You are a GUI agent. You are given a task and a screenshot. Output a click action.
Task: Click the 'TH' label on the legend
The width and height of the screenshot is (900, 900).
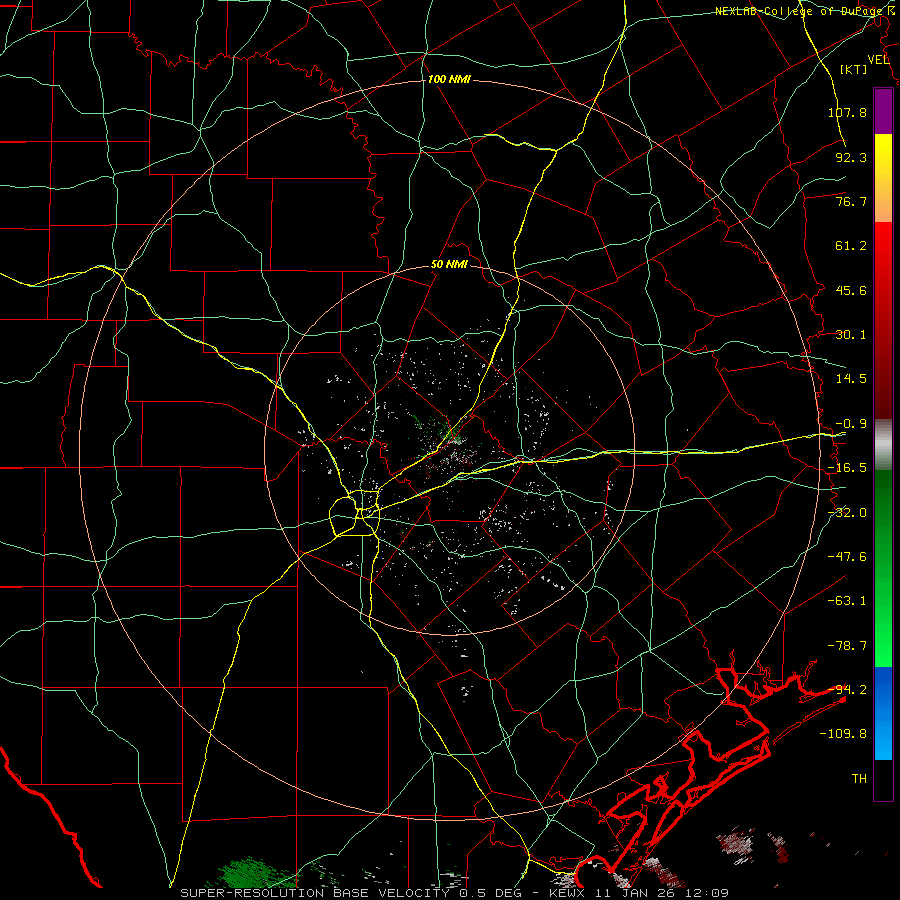click(x=859, y=779)
